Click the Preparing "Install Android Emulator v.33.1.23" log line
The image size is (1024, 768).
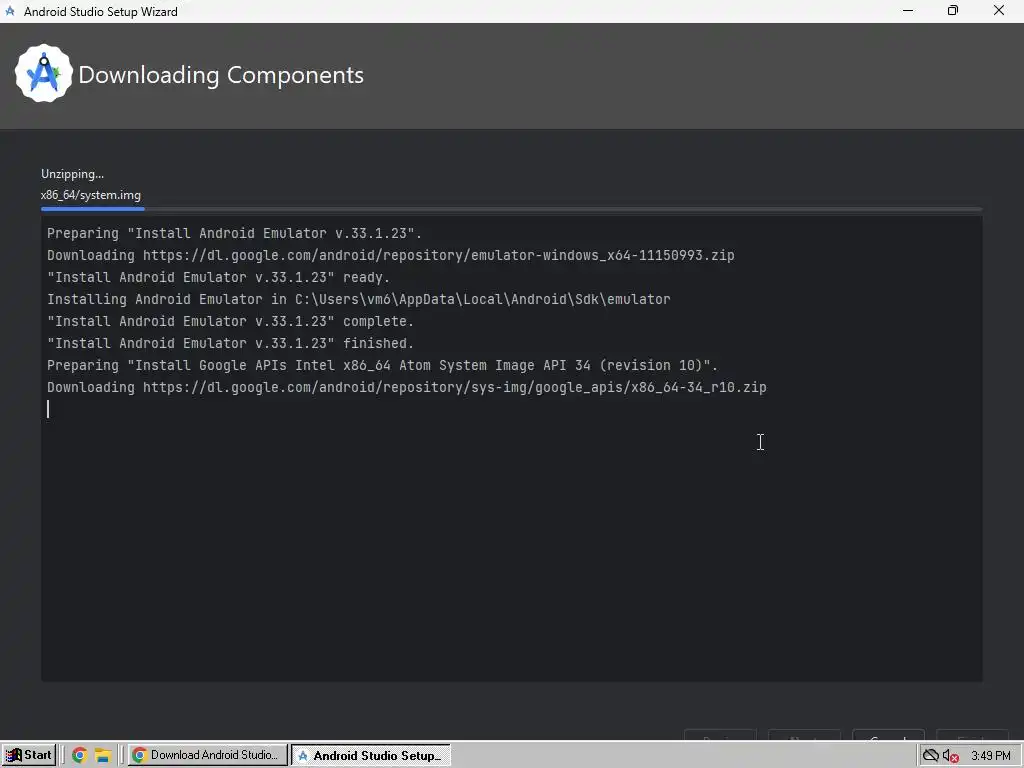click(234, 233)
